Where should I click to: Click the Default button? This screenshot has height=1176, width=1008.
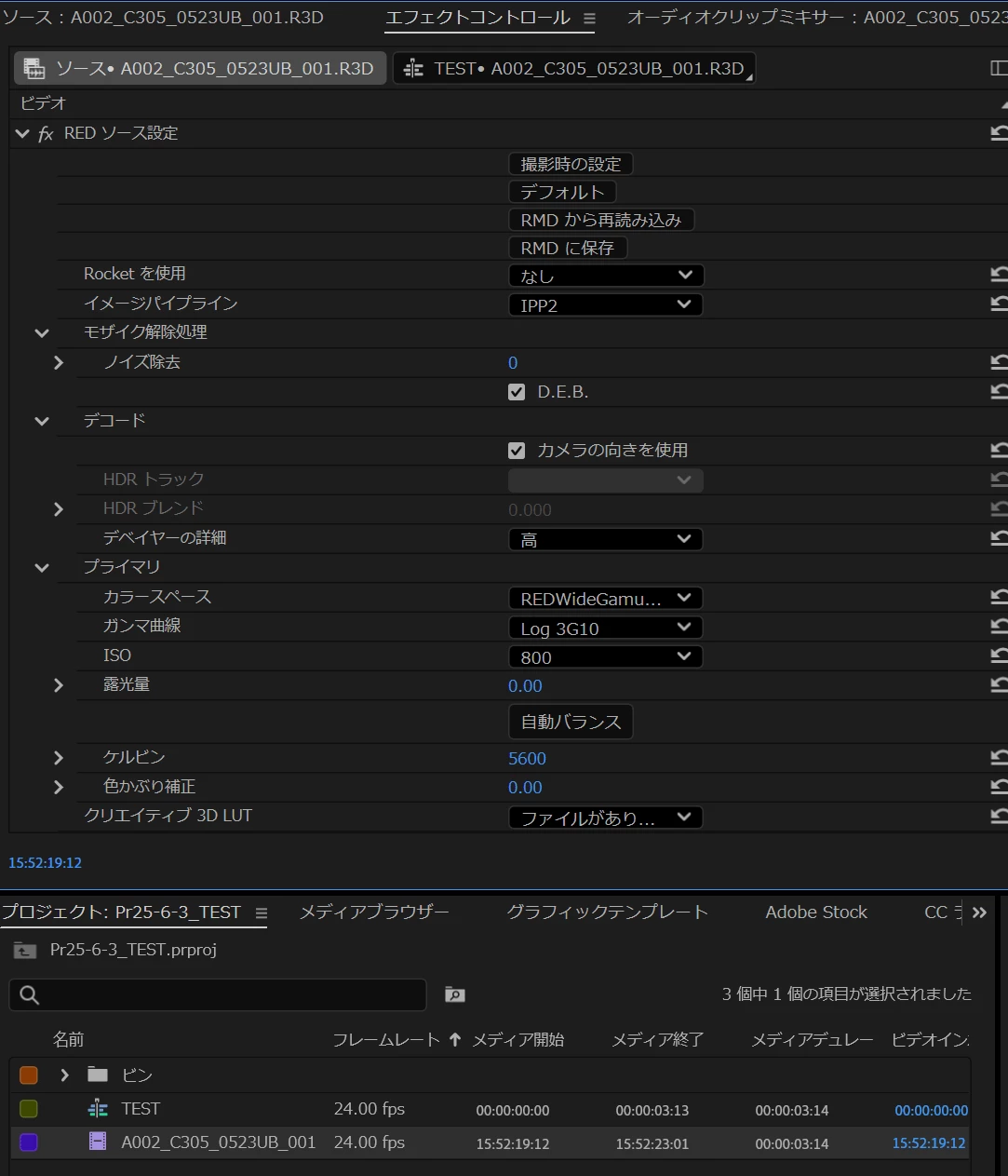pos(562,192)
